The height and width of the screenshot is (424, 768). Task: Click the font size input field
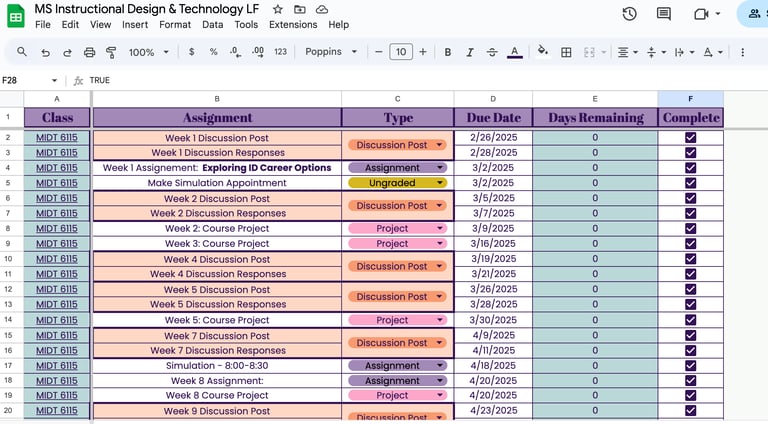click(x=401, y=51)
